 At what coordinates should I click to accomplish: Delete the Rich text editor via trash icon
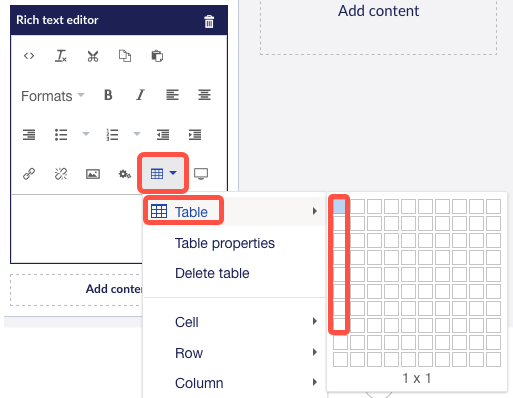coord(209,21)
